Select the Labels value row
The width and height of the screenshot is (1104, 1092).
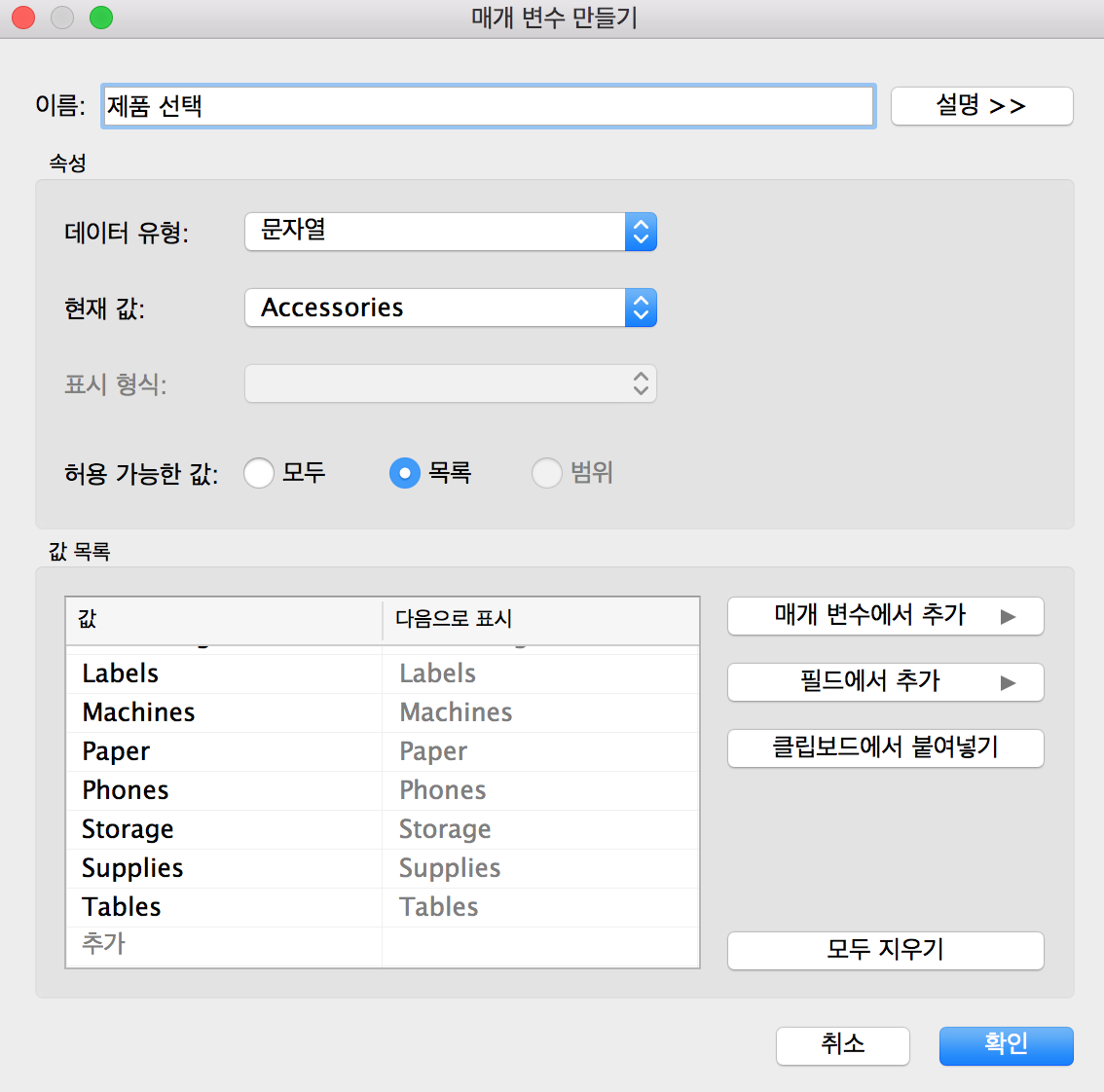[x=224, y=673]
